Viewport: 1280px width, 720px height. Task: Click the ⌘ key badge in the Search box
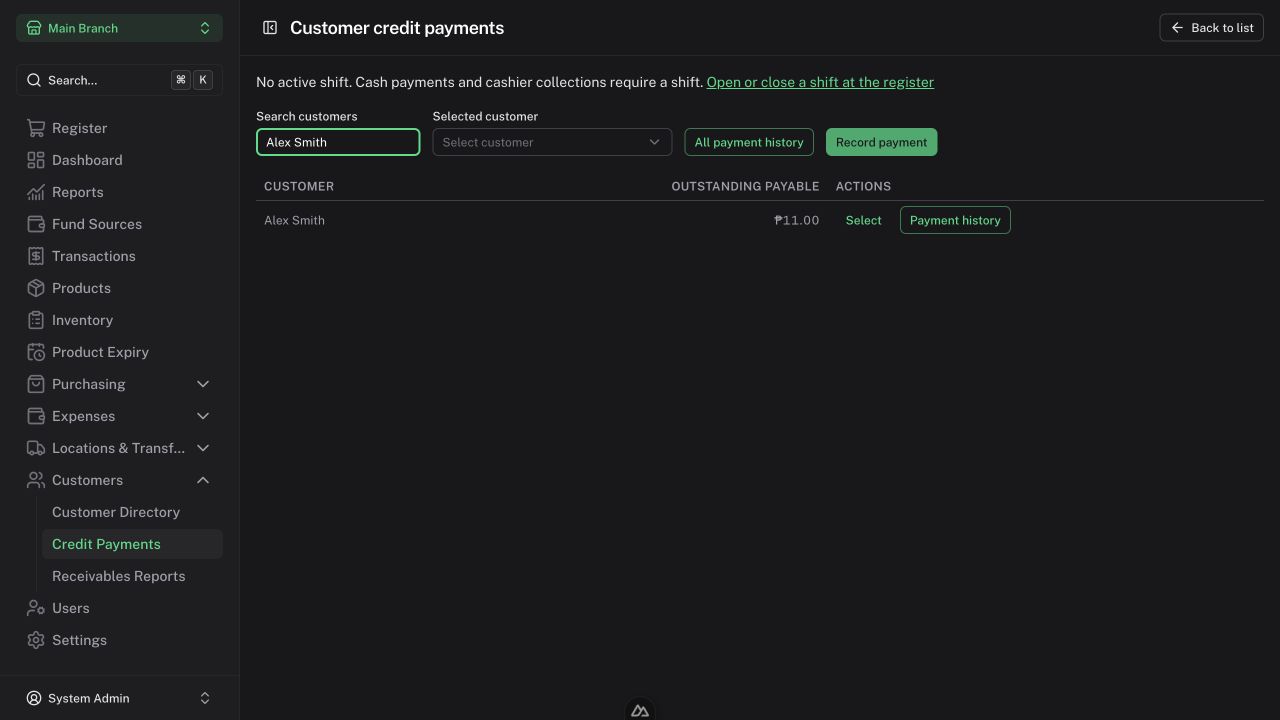(x=181, y=80)
